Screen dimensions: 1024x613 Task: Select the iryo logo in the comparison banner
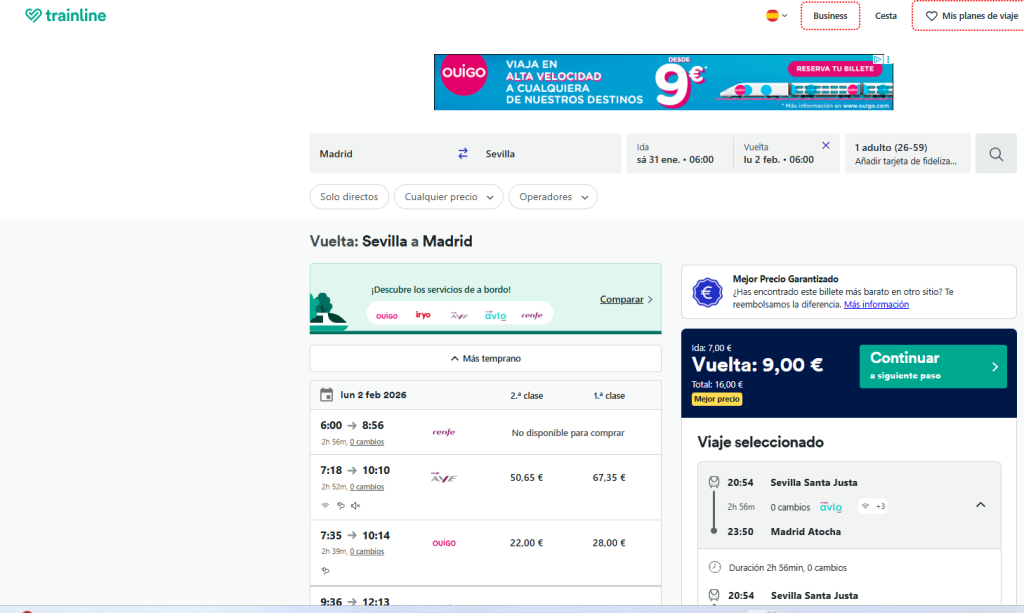pos(423,313)
